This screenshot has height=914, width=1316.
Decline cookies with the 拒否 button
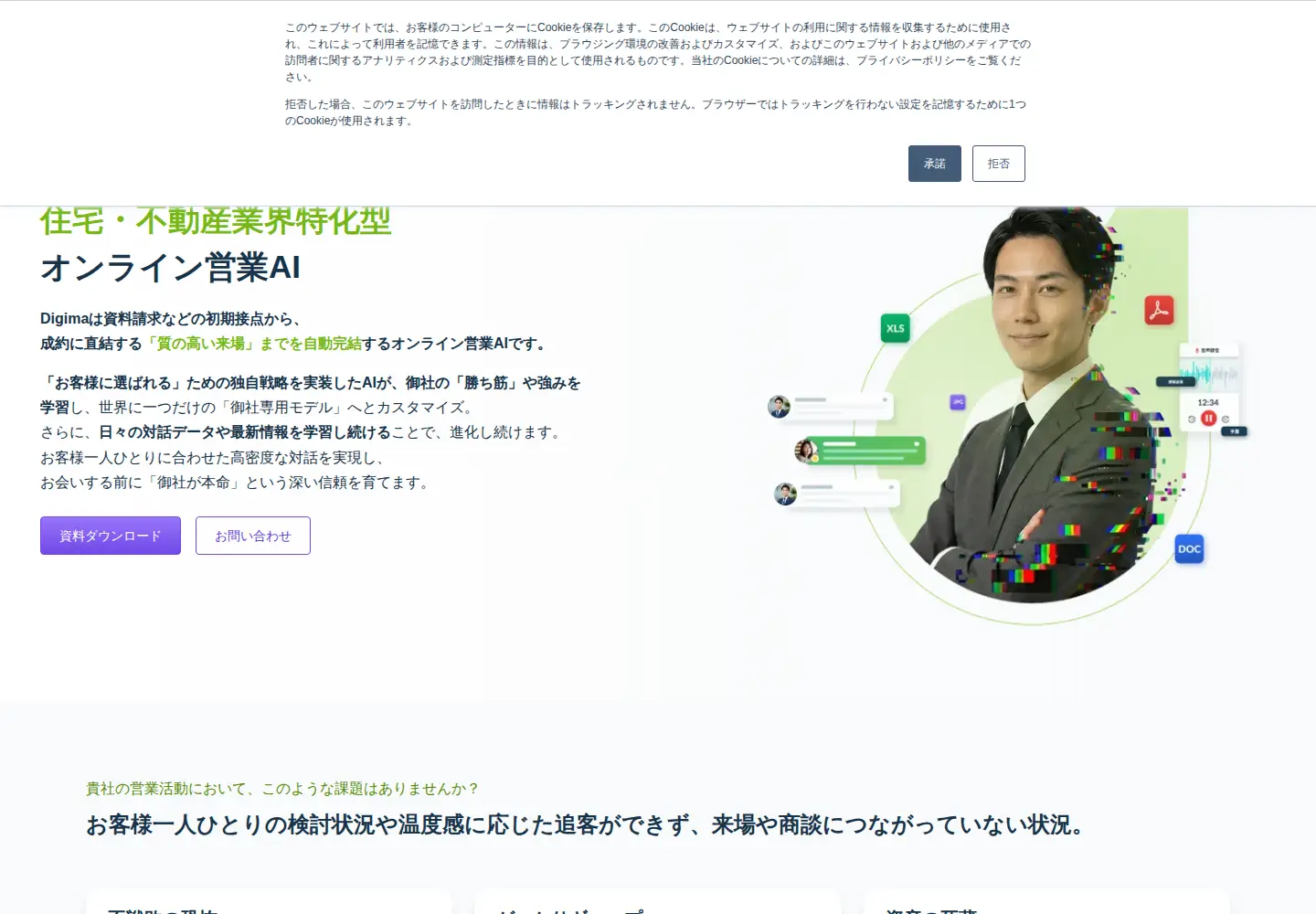(x=999, y=164)
